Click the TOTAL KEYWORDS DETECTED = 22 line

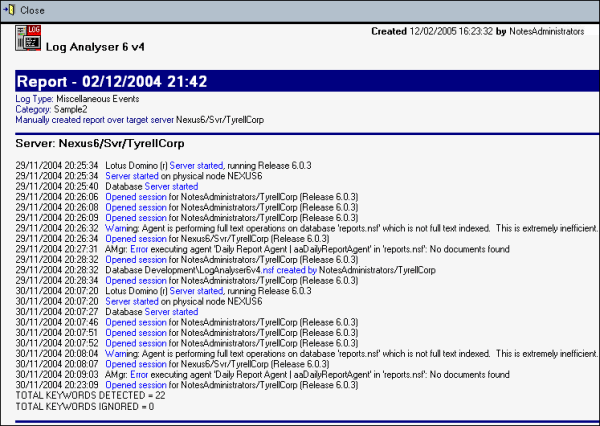[90, 395]
